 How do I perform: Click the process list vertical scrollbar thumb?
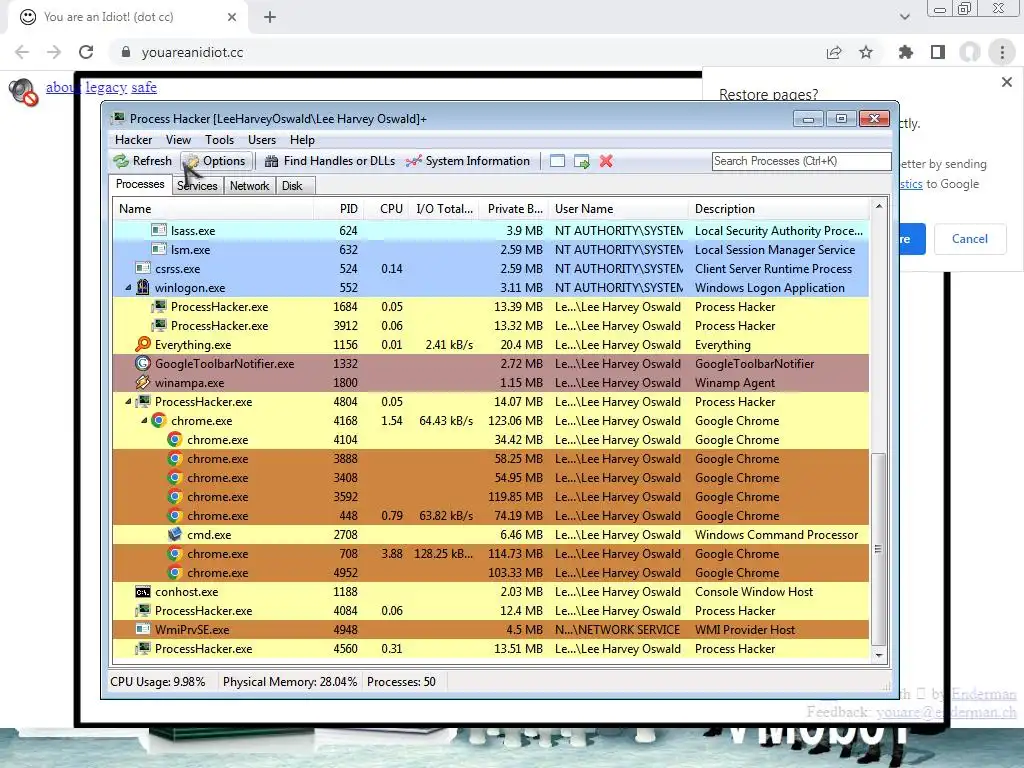pos(878,549)
